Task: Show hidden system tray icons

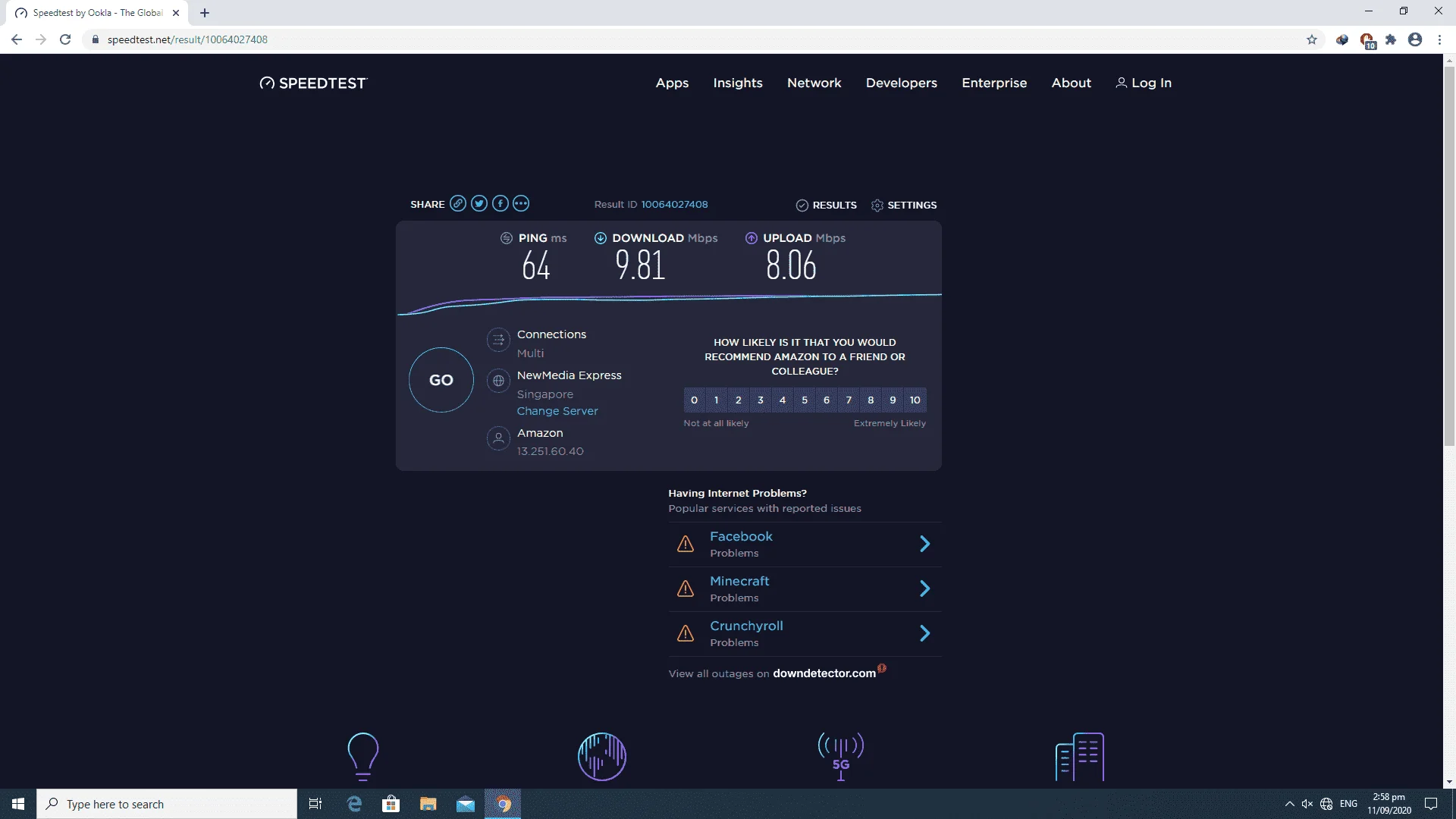Action: [1289, 804]
